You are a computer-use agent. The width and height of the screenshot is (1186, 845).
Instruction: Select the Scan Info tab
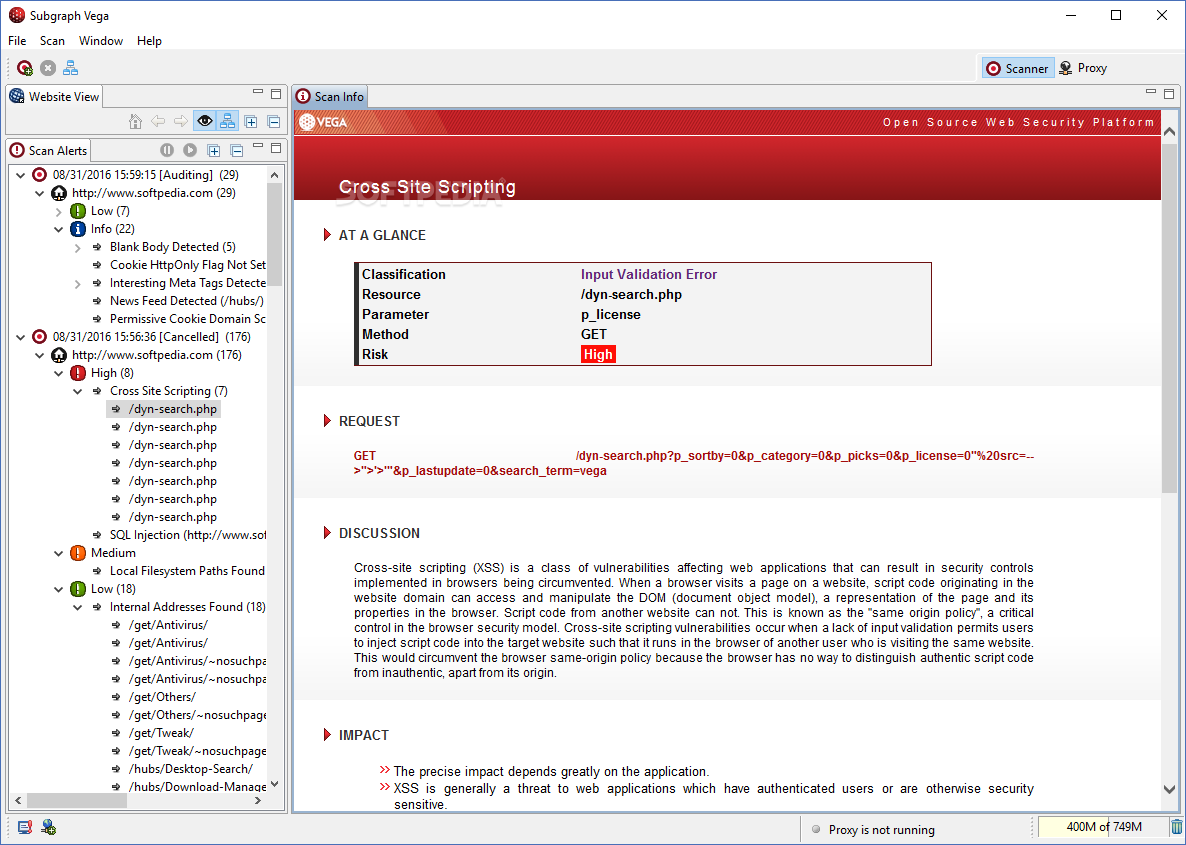tap(331, 97)
